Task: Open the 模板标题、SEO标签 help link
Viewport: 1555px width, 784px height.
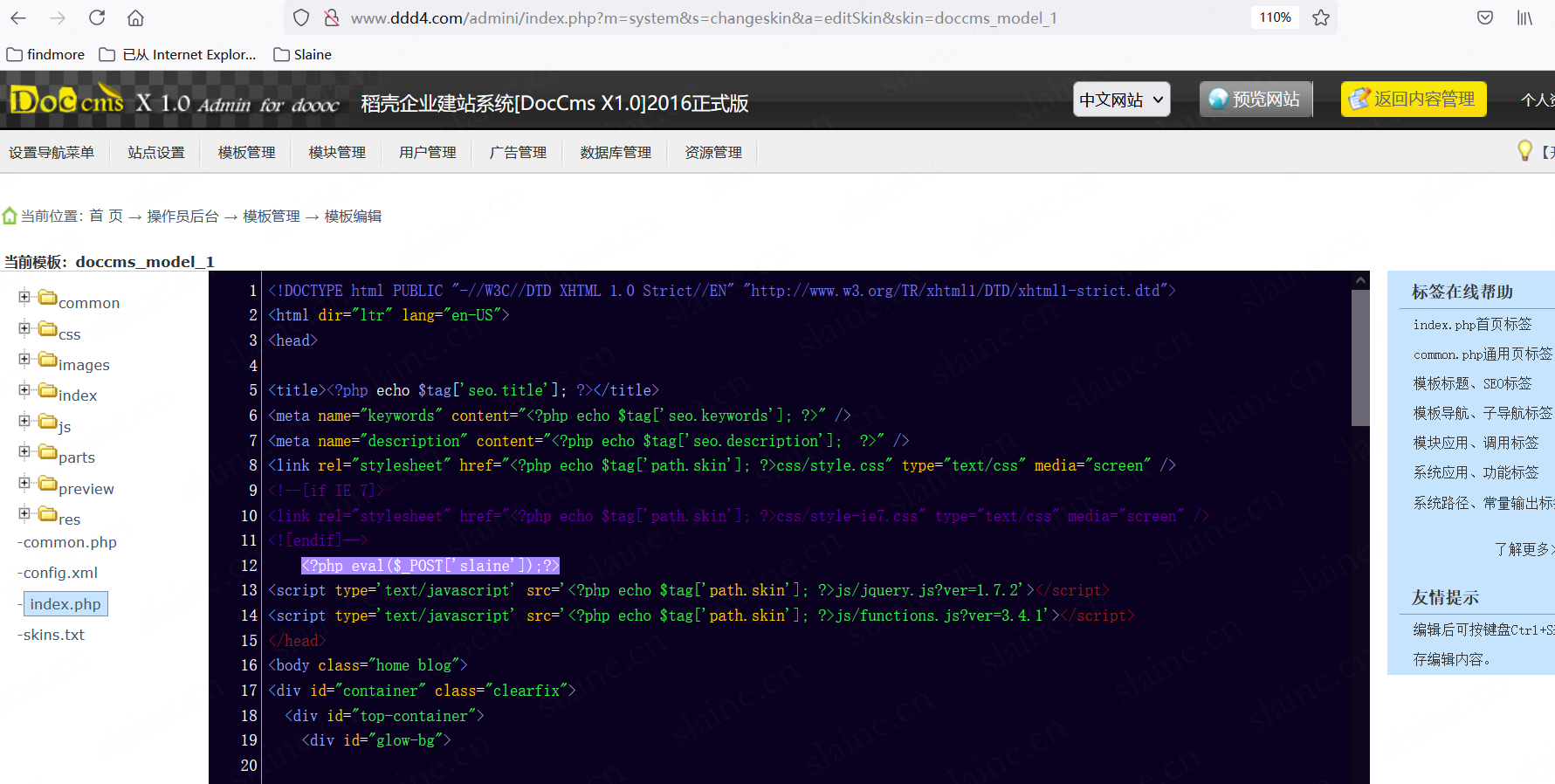Action: 1472,383
